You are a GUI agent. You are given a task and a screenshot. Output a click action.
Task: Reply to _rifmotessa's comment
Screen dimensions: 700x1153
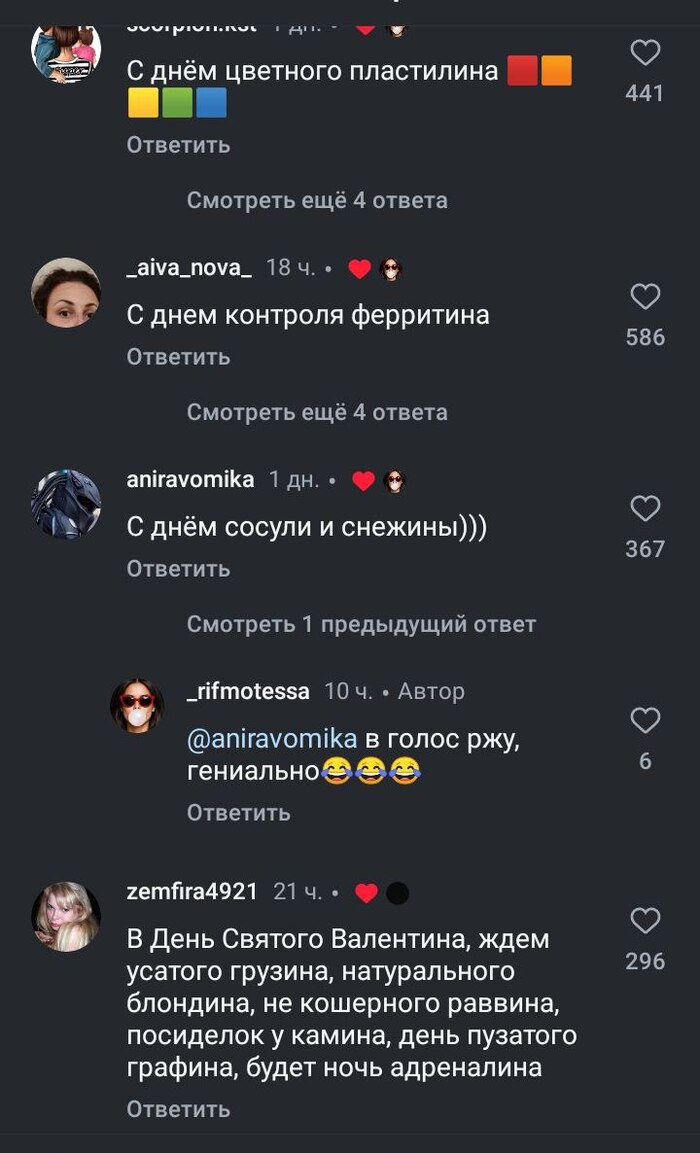(x=239, y=813)
